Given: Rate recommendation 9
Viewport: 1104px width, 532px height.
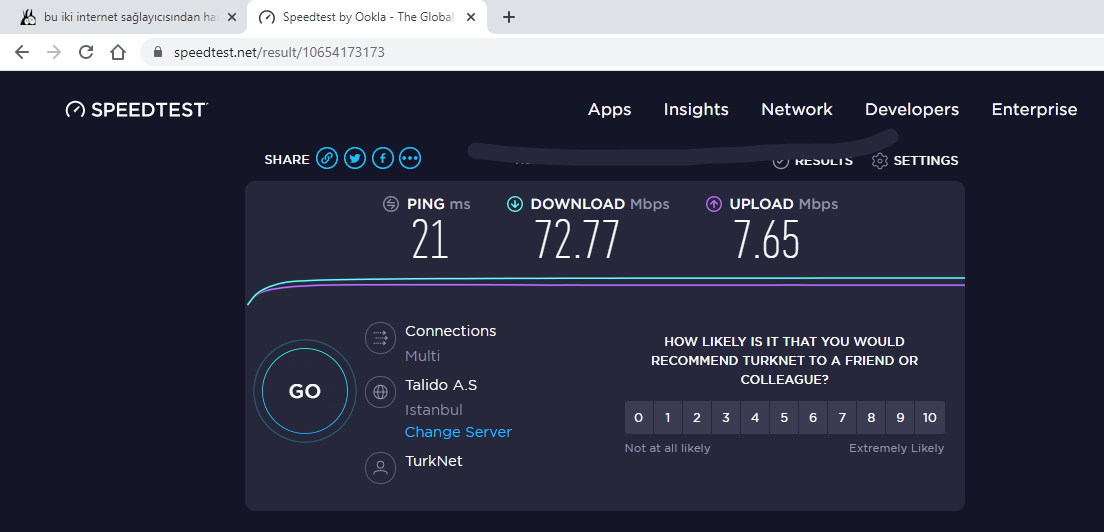Looking at the screenshot, I should [x=901, y=418].
